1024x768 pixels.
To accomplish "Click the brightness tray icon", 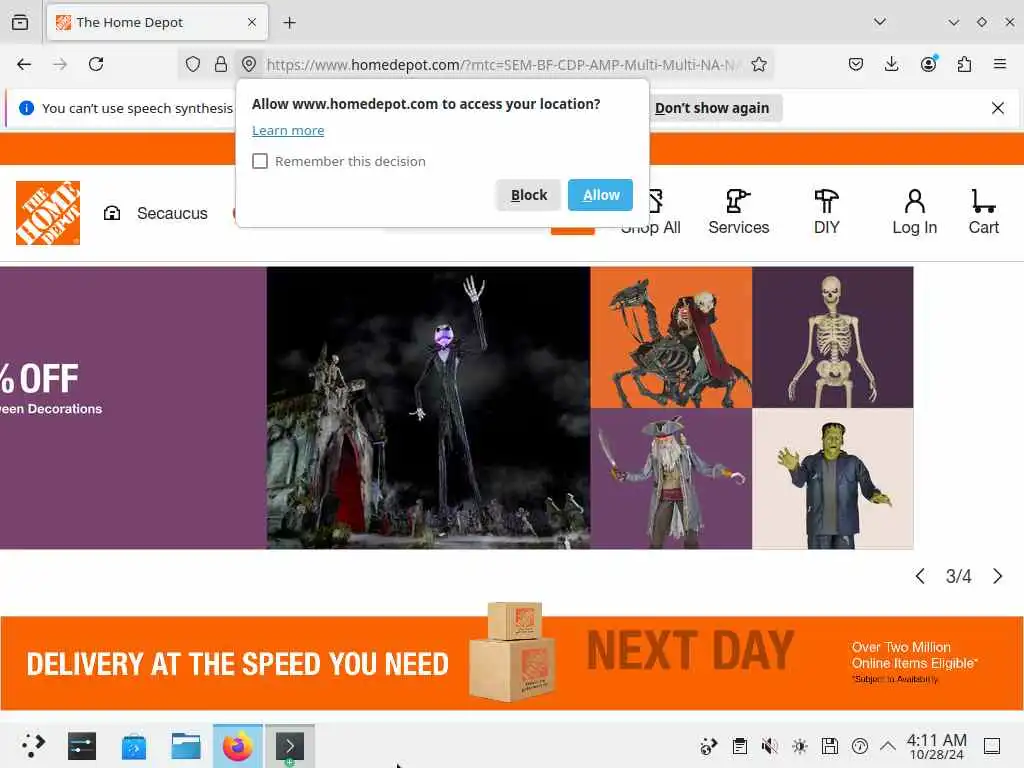I will 799,746.
